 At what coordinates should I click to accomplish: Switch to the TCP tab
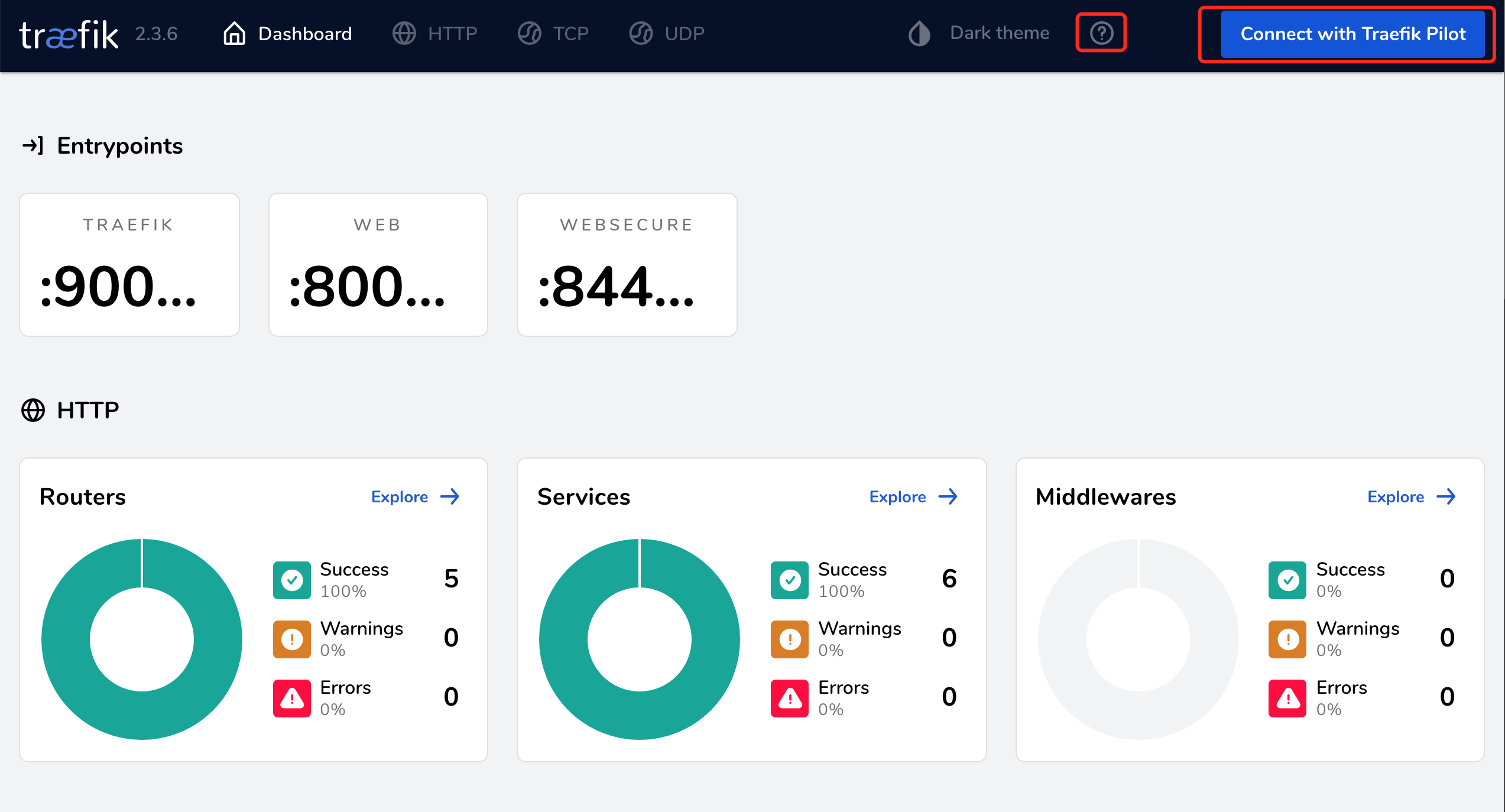[553, 34]
